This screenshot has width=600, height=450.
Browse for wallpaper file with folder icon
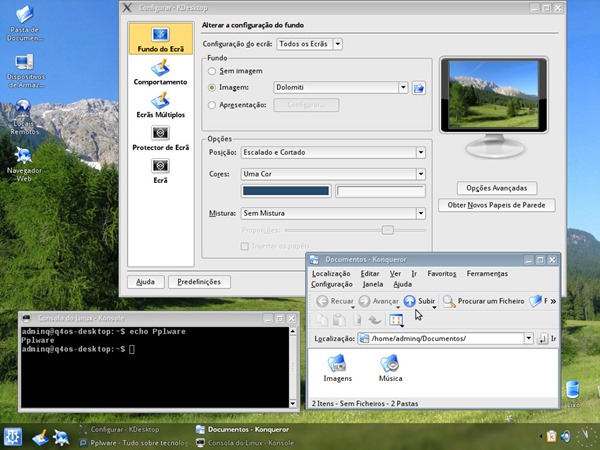(x=419, y=88)
